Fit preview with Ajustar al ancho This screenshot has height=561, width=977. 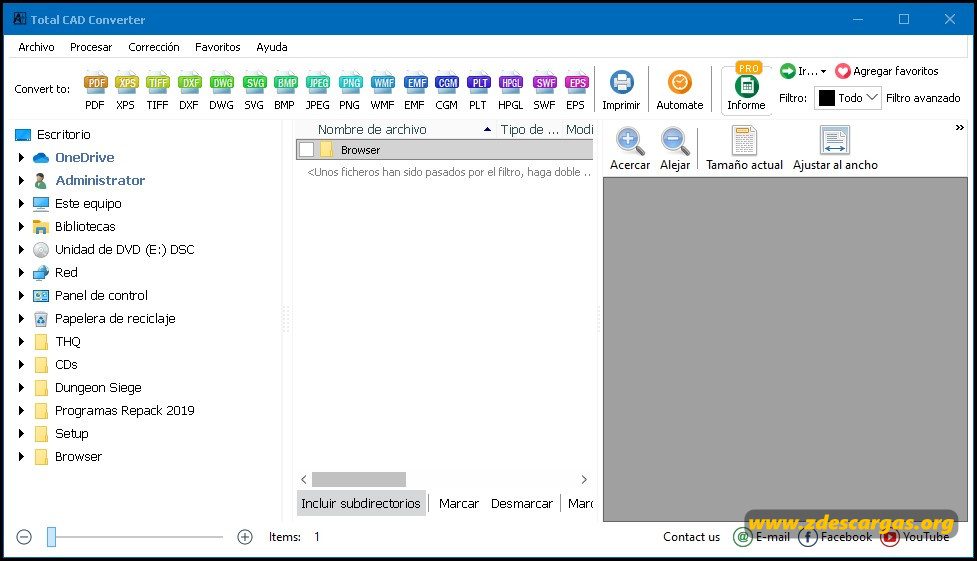835,149
